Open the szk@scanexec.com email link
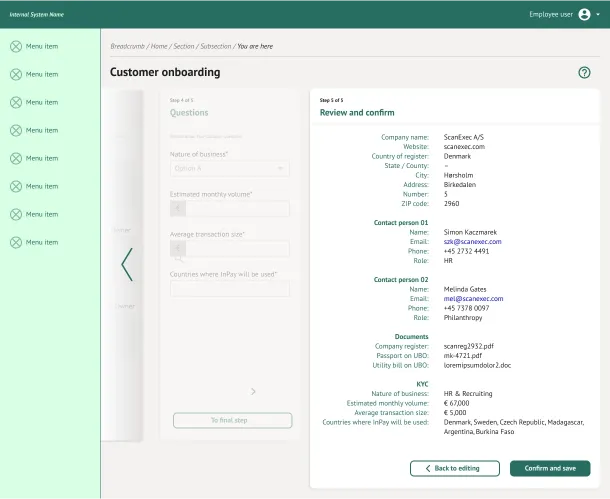The width and height of the screenshot is (610, 499). 473,241
